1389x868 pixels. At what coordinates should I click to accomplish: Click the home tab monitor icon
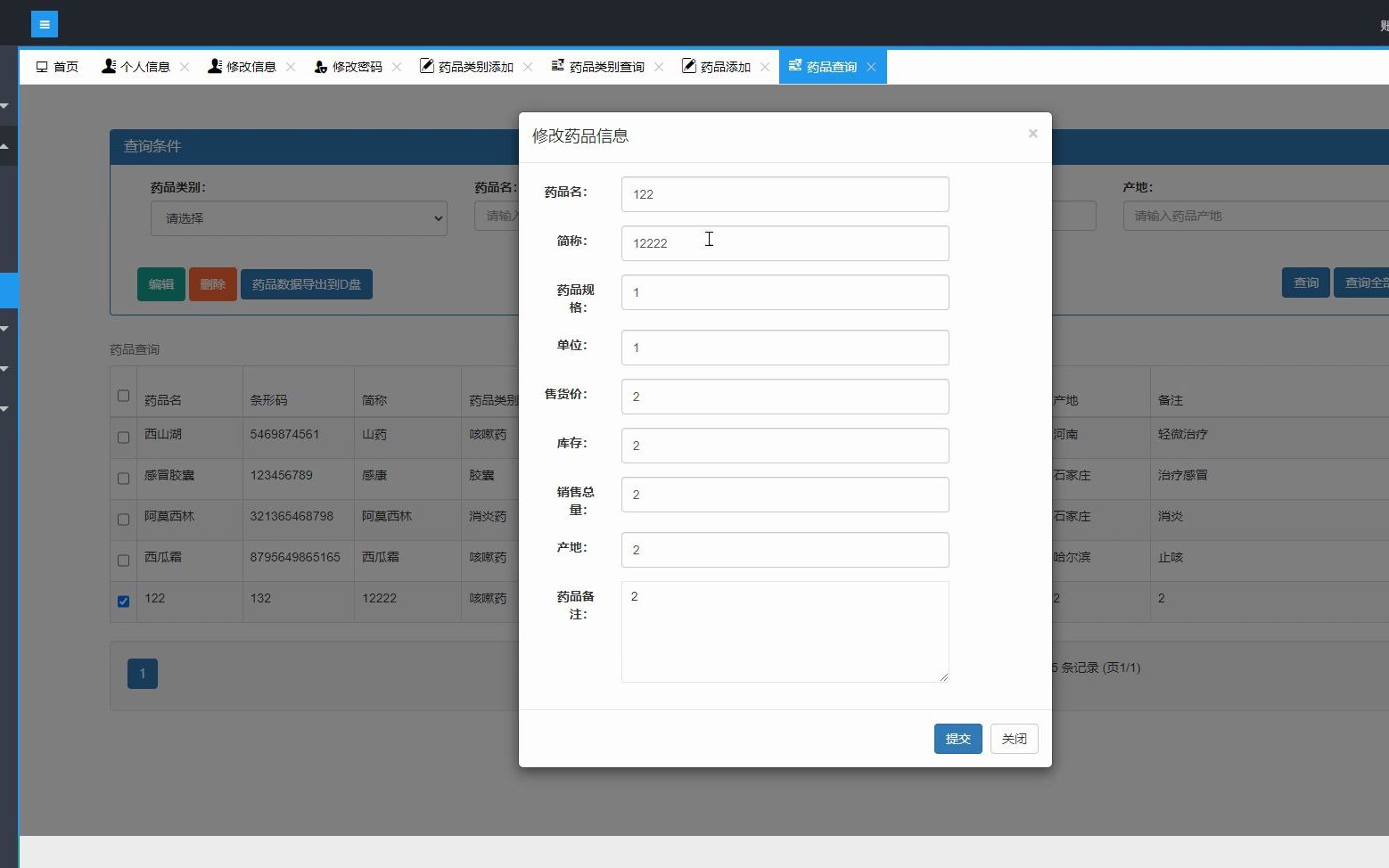(42, 67)
